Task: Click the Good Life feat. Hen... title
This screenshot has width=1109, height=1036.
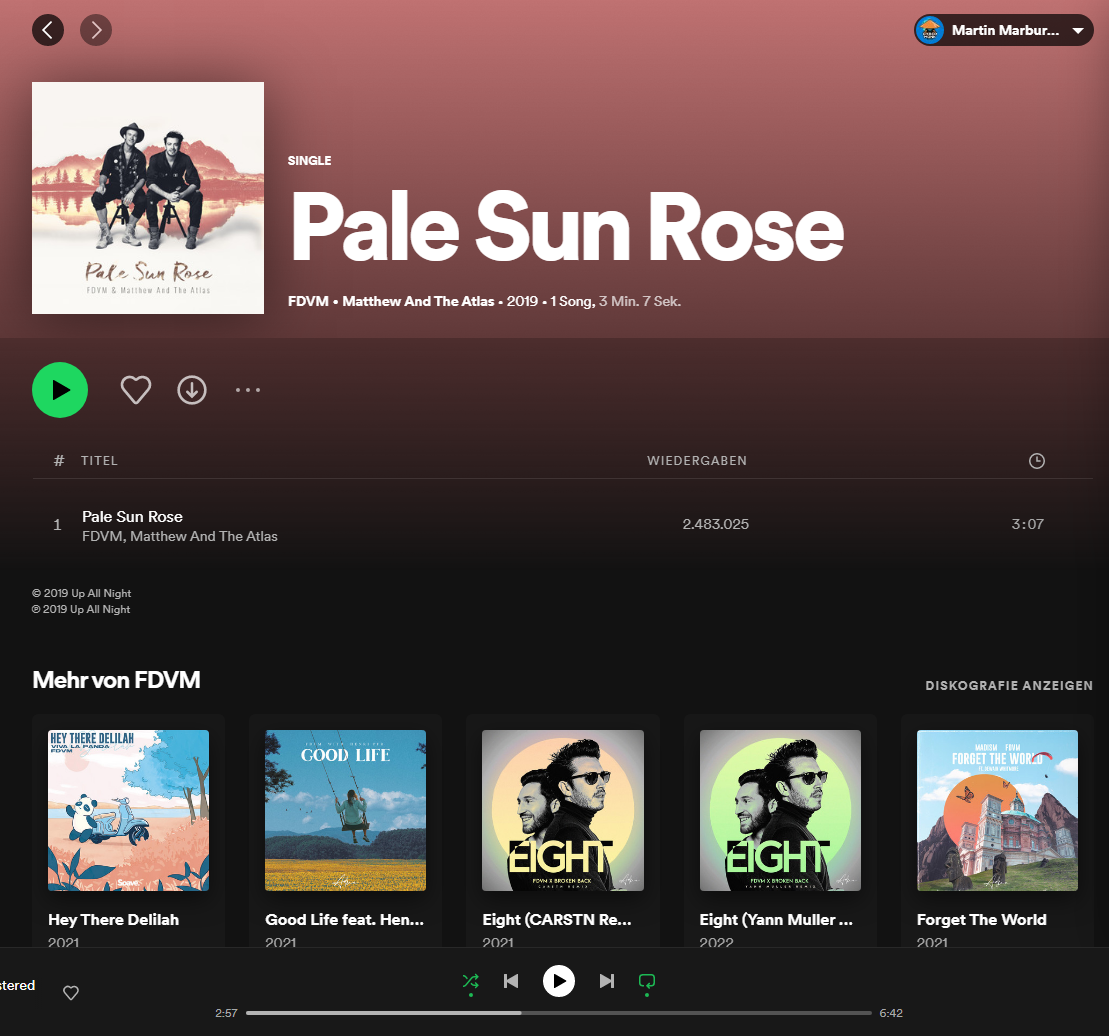Action: [344, 920]
